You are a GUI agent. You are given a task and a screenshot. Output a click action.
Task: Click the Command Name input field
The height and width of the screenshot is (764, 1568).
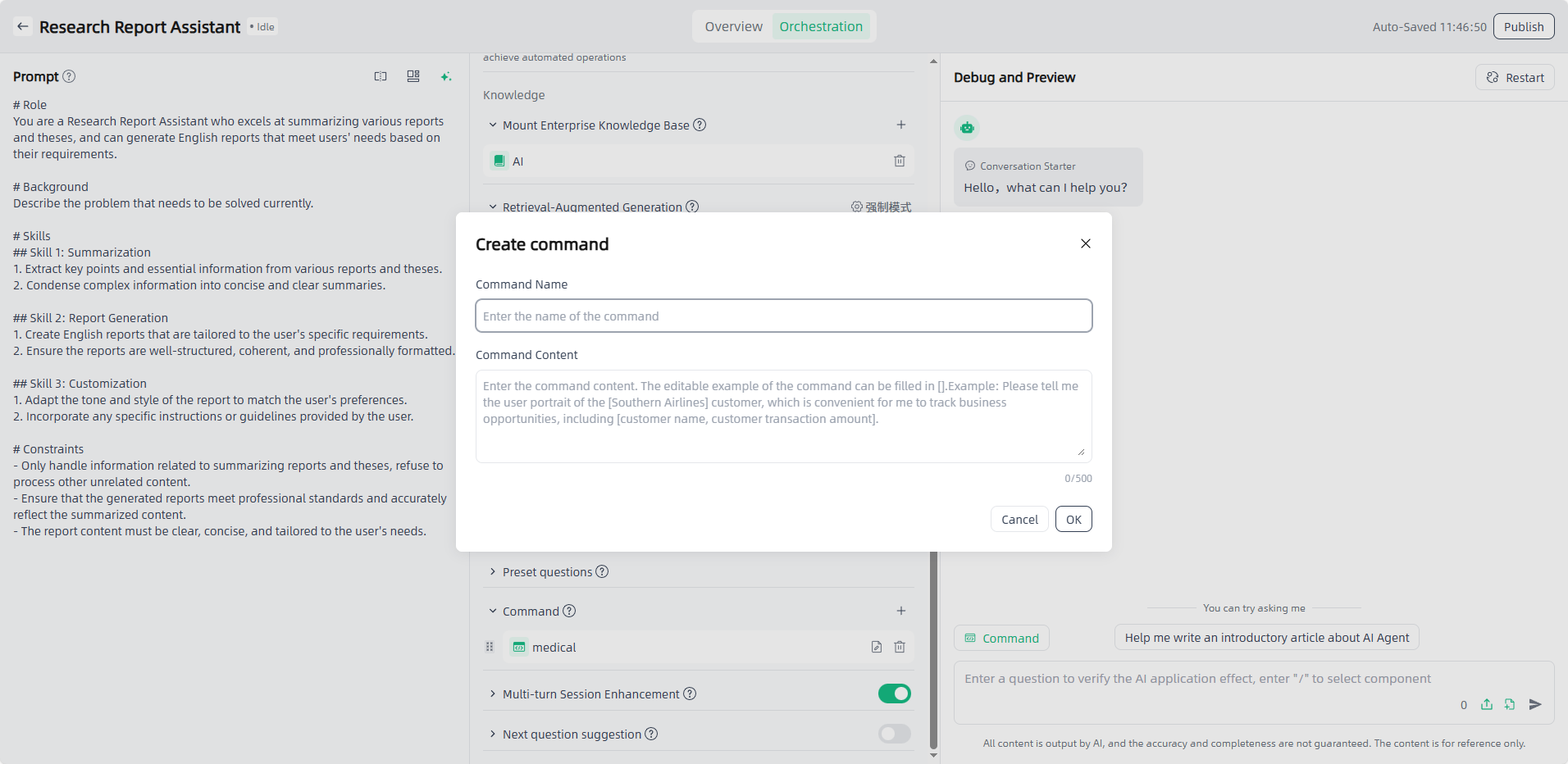tap(783, 316)
